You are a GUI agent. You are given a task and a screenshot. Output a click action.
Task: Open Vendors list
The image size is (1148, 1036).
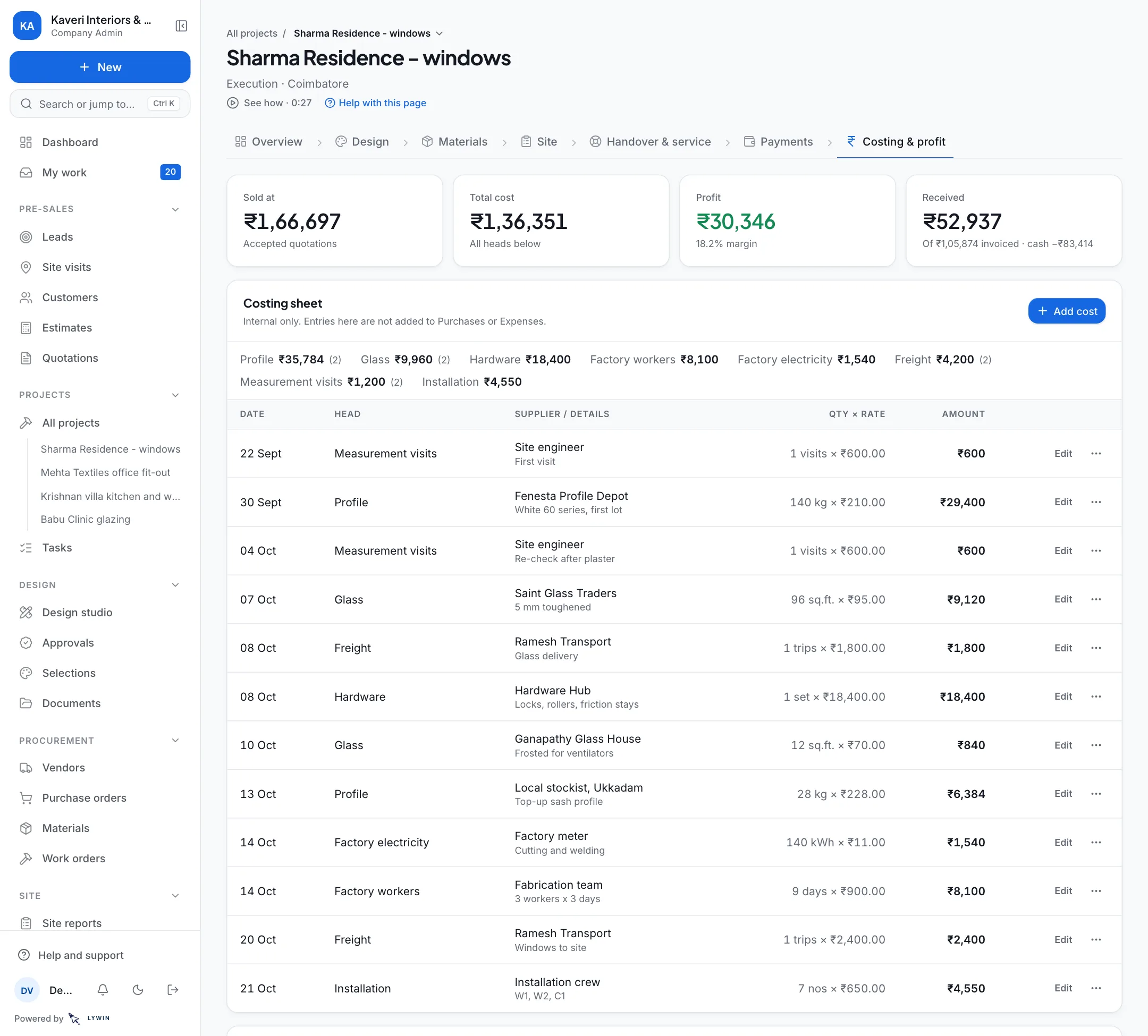click(x=100, y=767)
